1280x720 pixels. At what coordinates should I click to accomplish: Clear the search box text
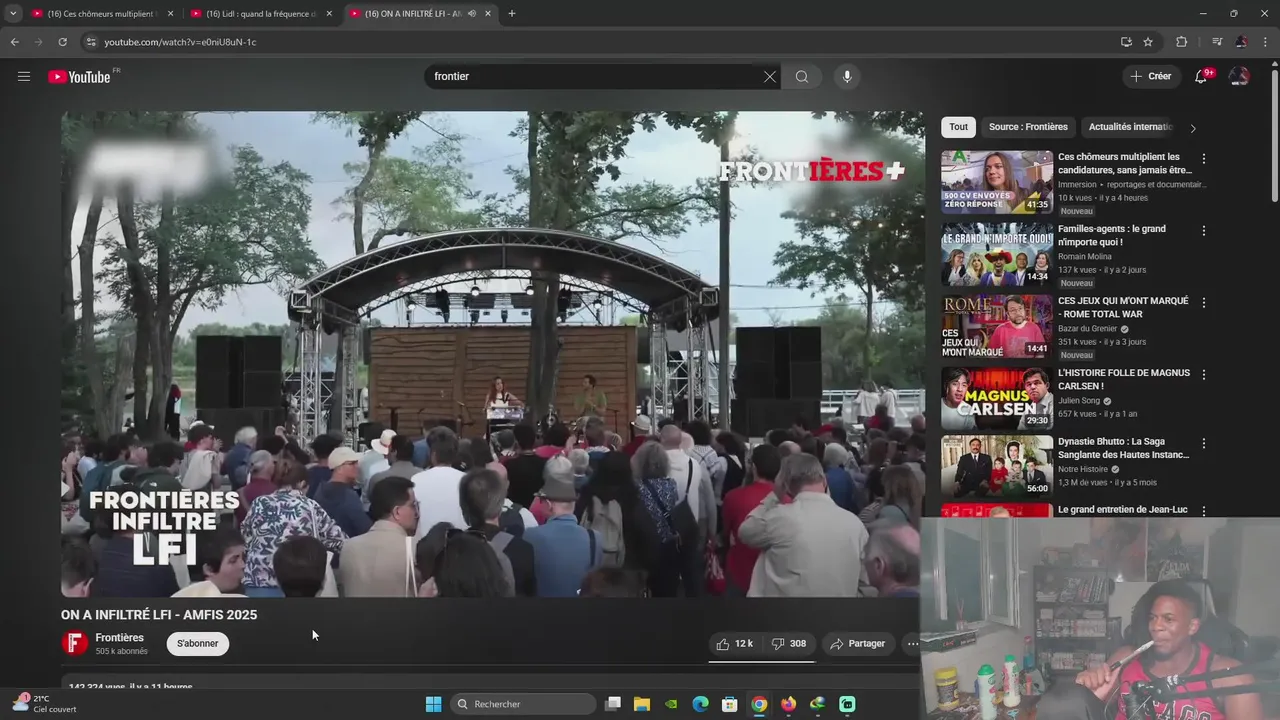[x=770, y=76]
